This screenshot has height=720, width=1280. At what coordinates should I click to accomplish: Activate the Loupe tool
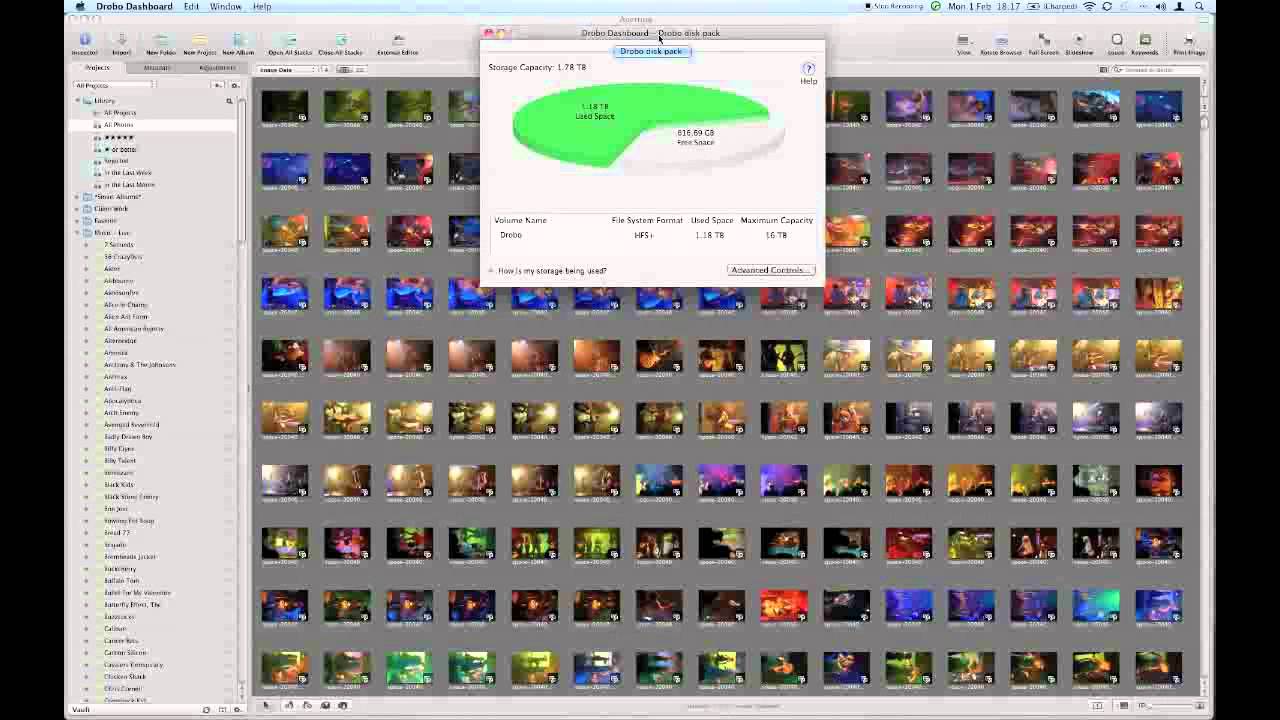1116,41
